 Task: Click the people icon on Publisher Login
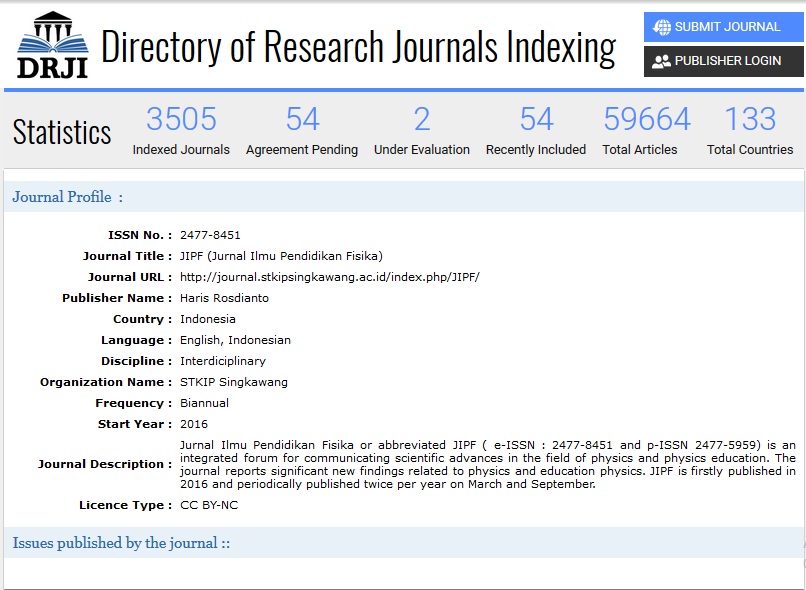click(x=662, y=61)
